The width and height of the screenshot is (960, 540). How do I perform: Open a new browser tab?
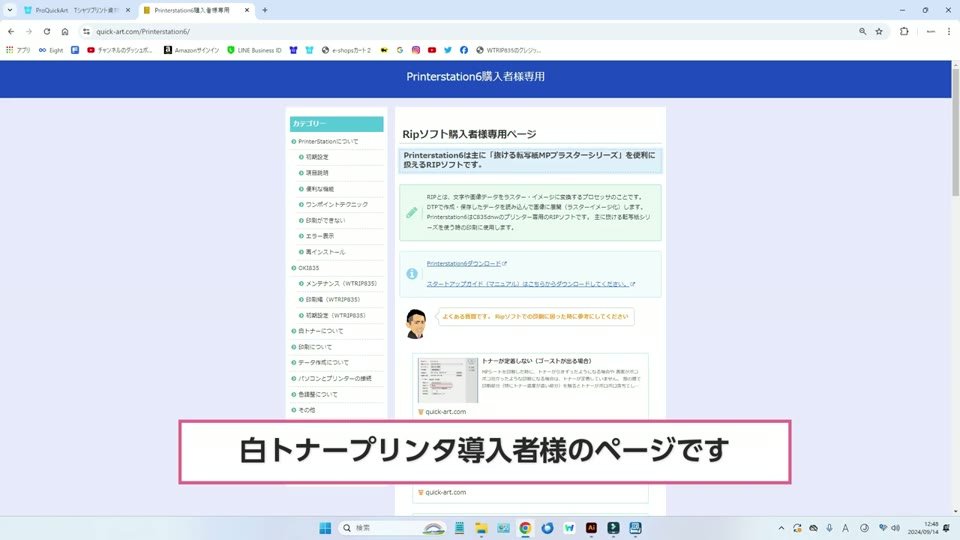264,10
